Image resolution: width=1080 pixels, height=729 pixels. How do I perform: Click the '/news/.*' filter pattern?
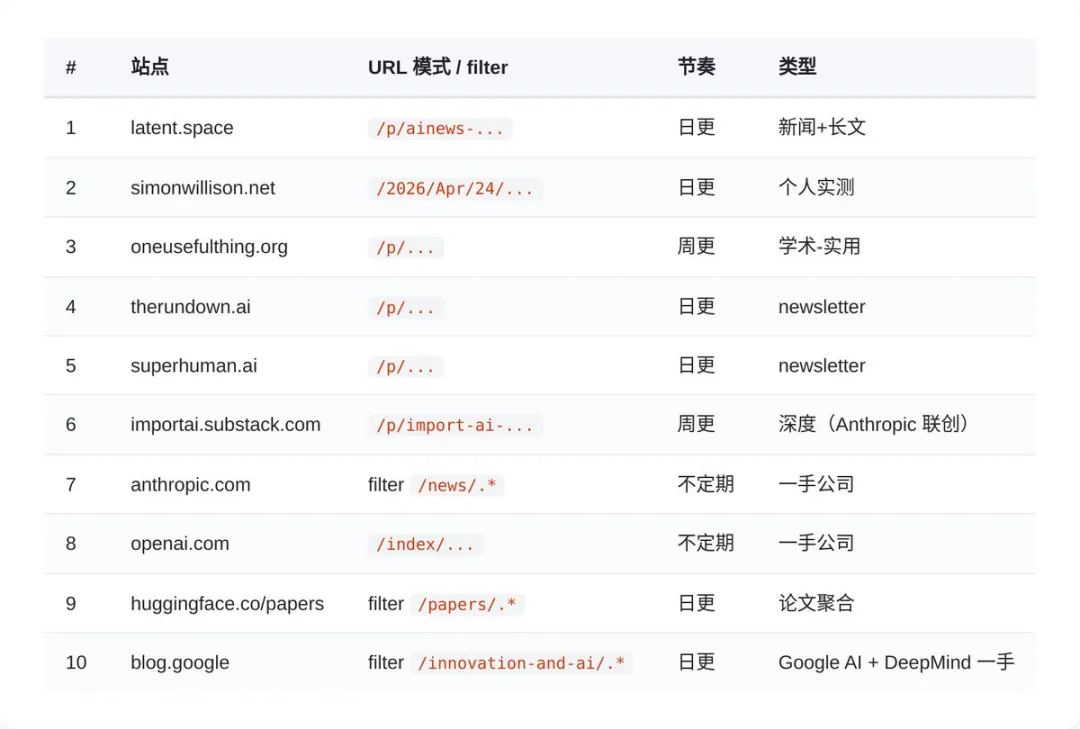[x=457, y=485]
